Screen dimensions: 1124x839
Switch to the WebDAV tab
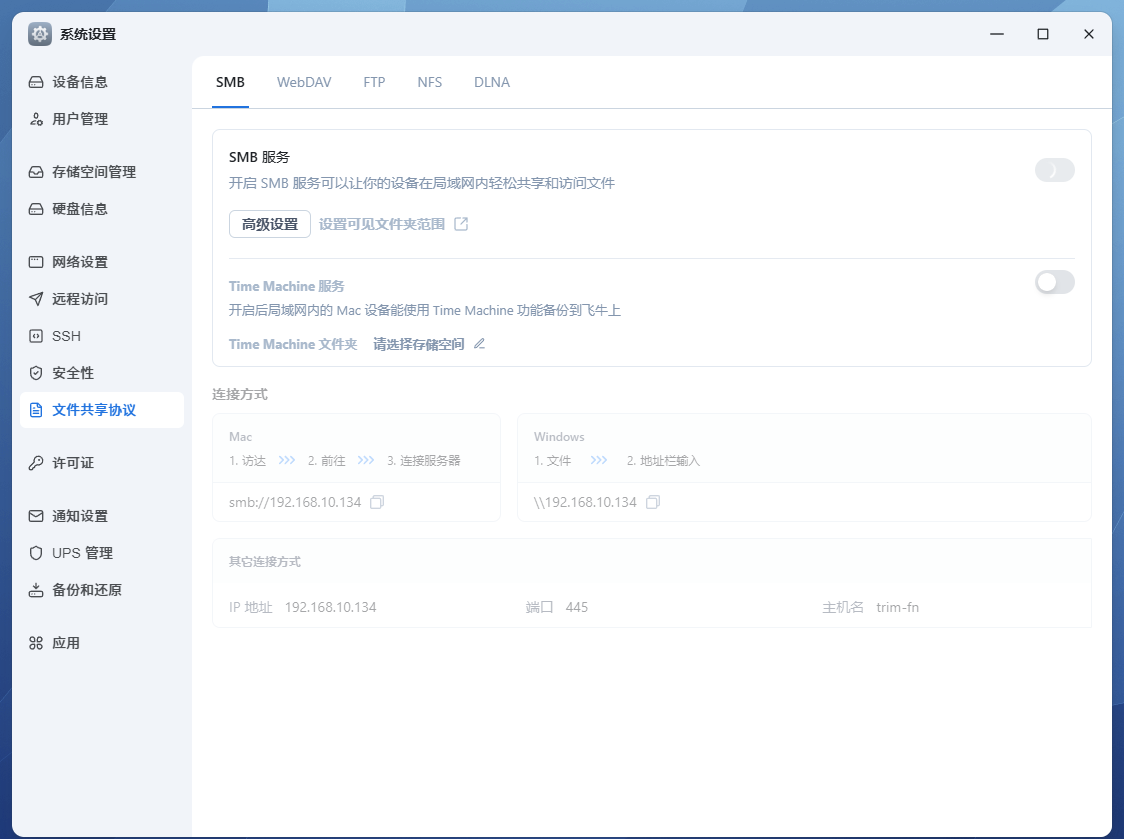304,82
